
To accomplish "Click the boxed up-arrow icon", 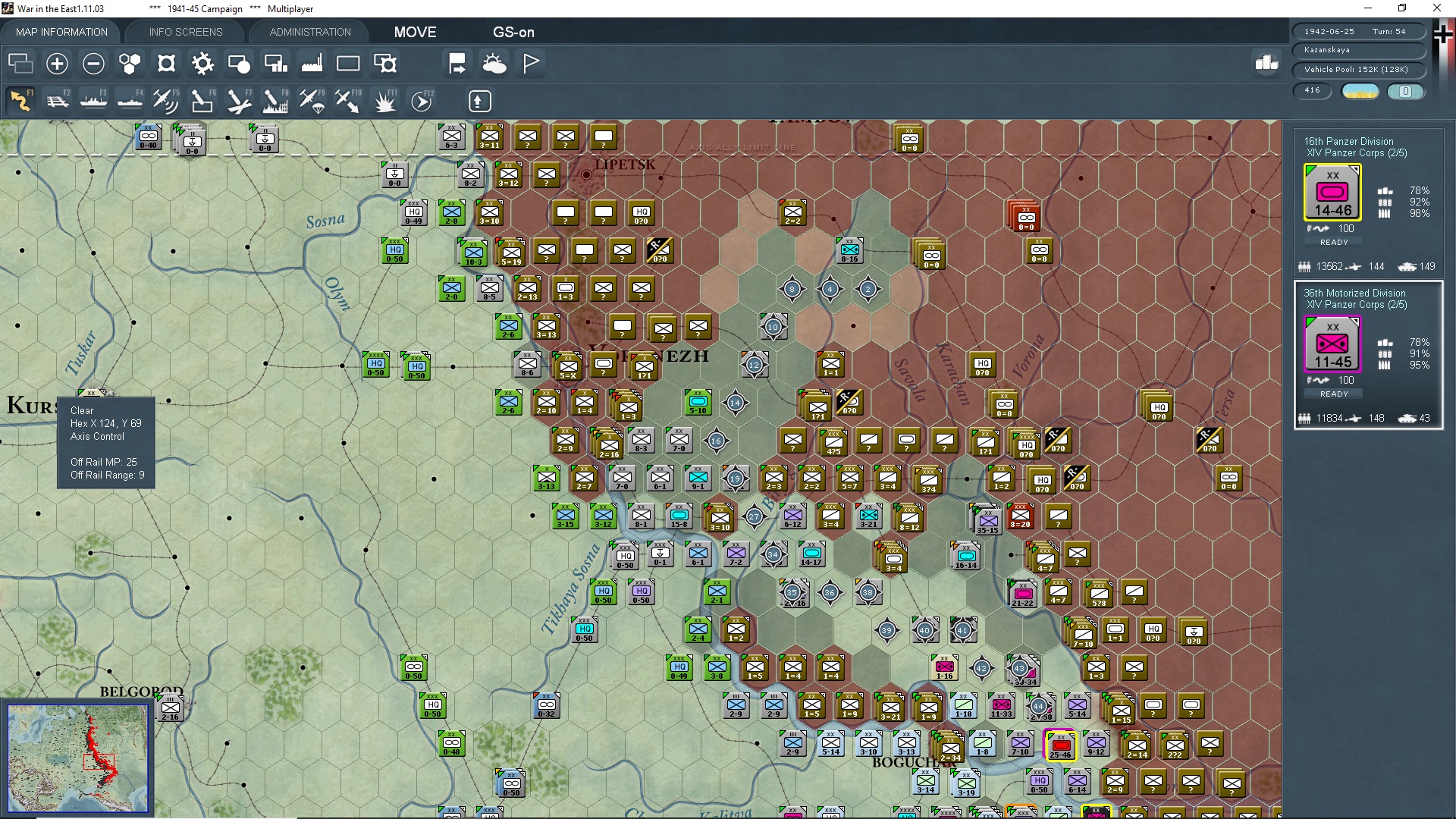I will pyautogui.click(x=479, y=101).
